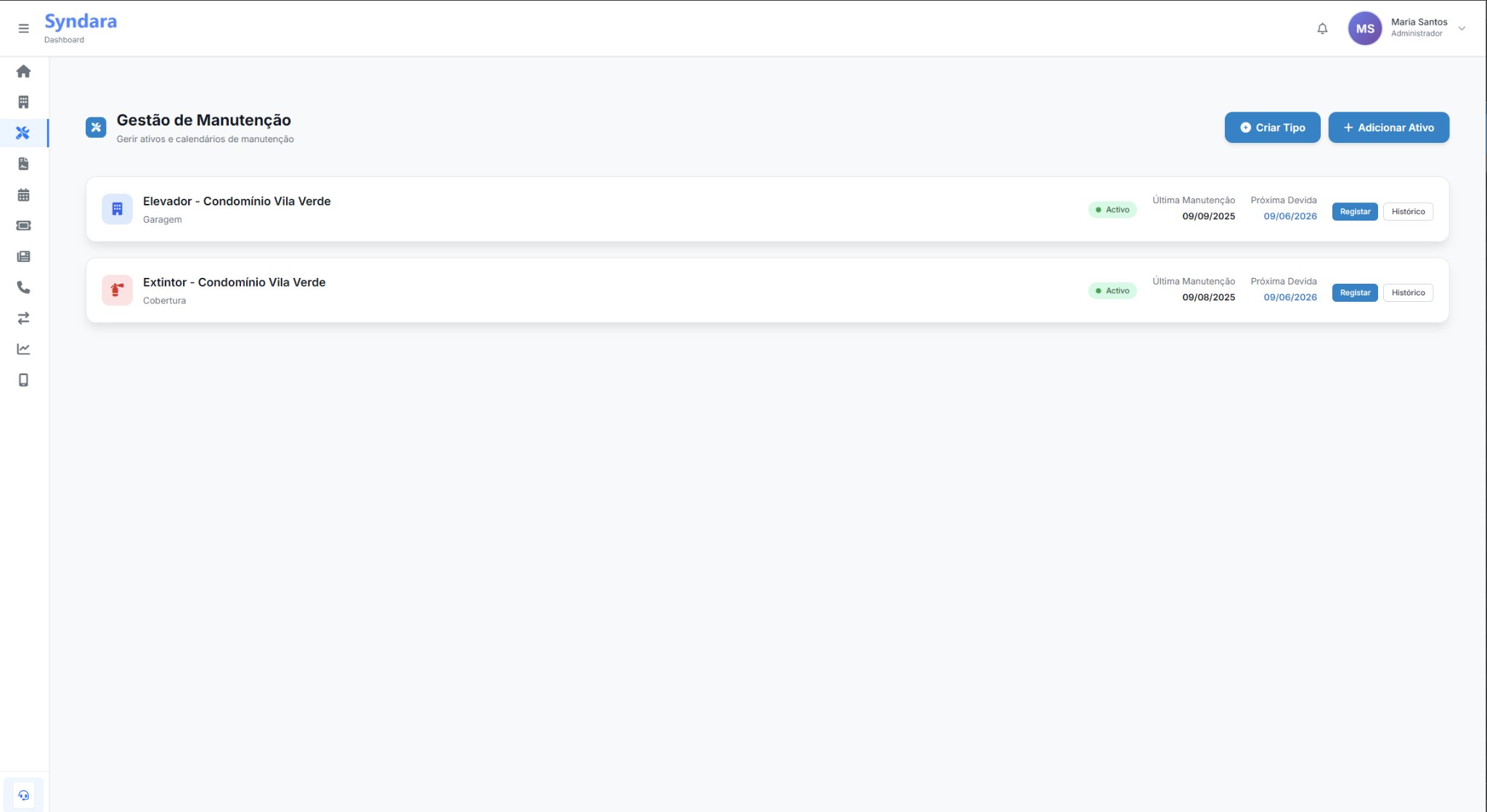The width and height of the screenshot is (1487, 812).
Task: Open the notification bell
Action: 1321,28
